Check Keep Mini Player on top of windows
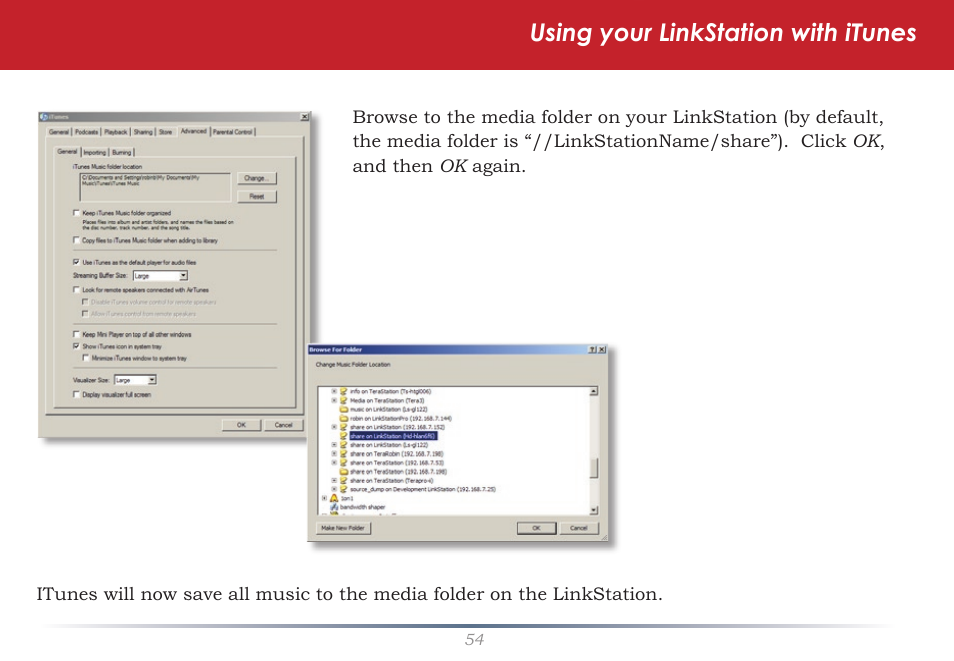 tap(76, 334)
